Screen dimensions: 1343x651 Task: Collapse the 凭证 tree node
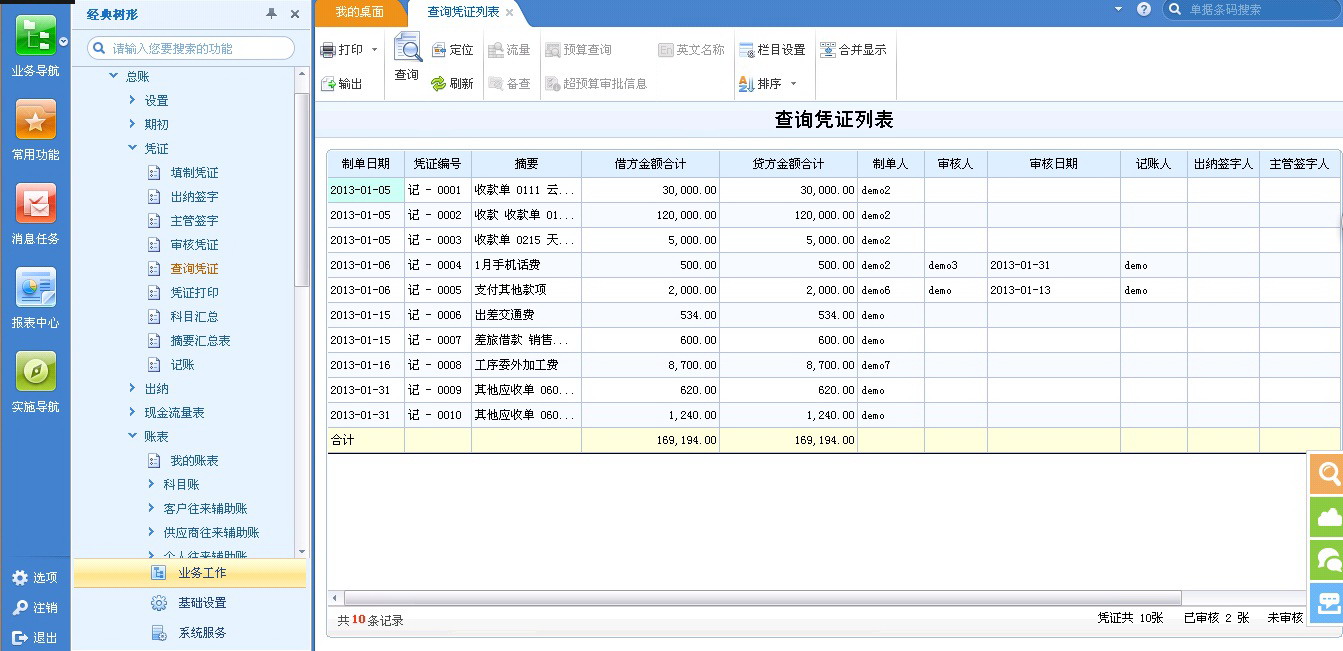click(133, 148)
